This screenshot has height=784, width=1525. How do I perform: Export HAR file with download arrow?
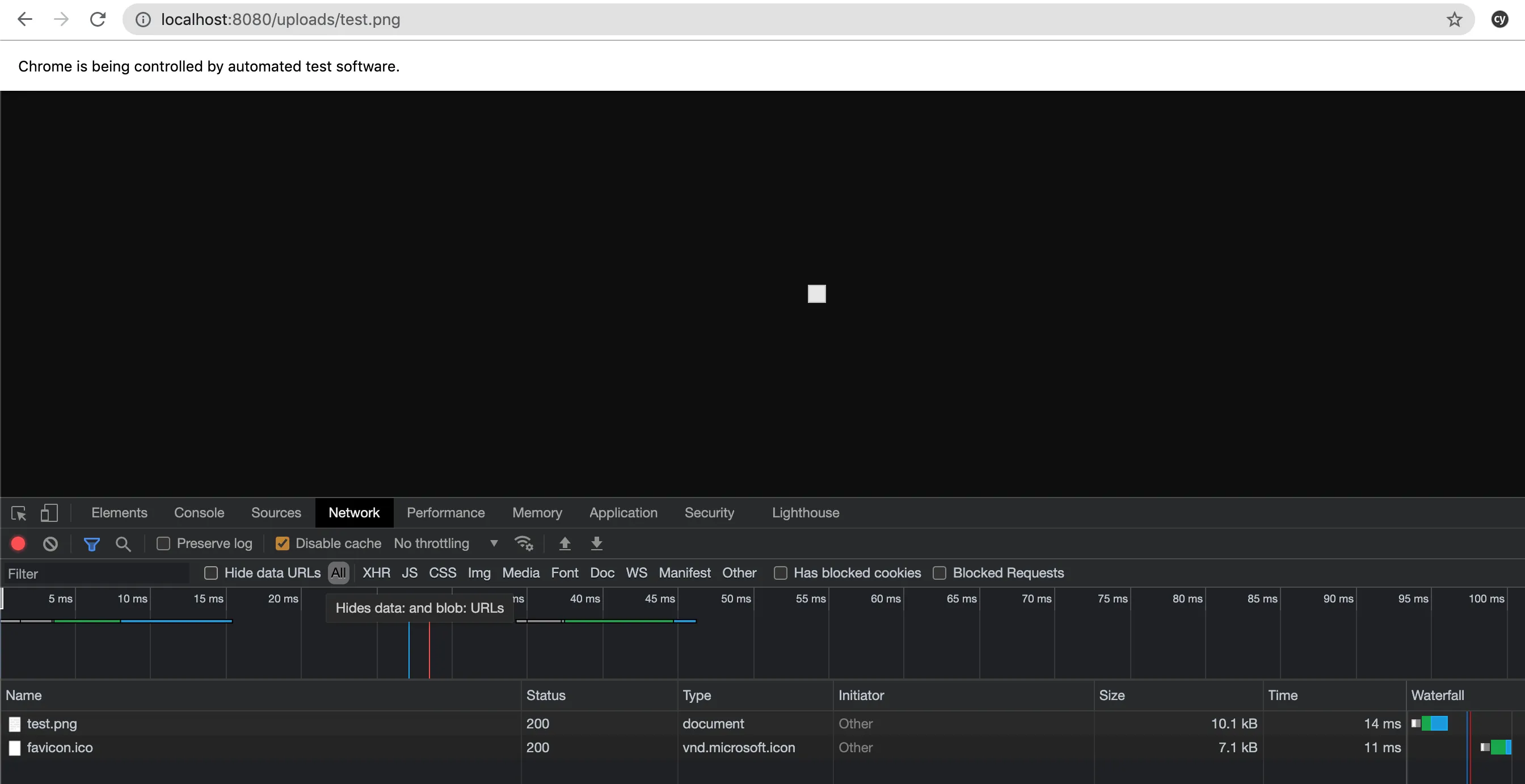[597, 543]
